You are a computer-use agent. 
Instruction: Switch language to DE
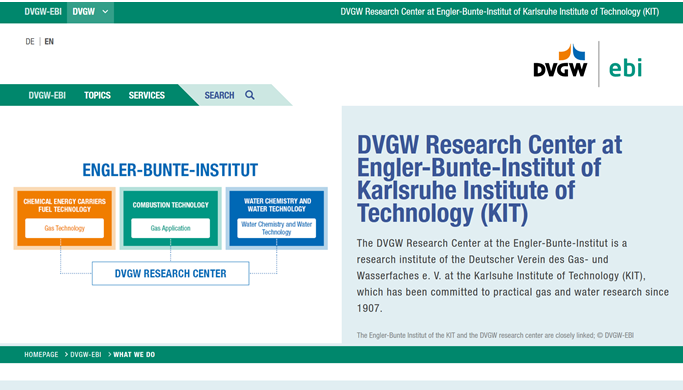coord(30,41)
